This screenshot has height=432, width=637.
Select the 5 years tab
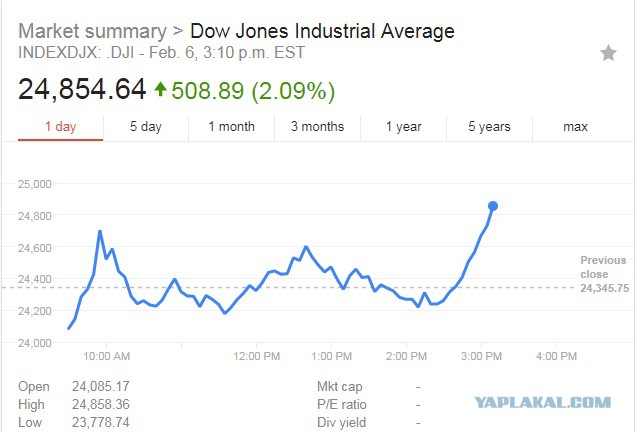click(x=489, y=127)
